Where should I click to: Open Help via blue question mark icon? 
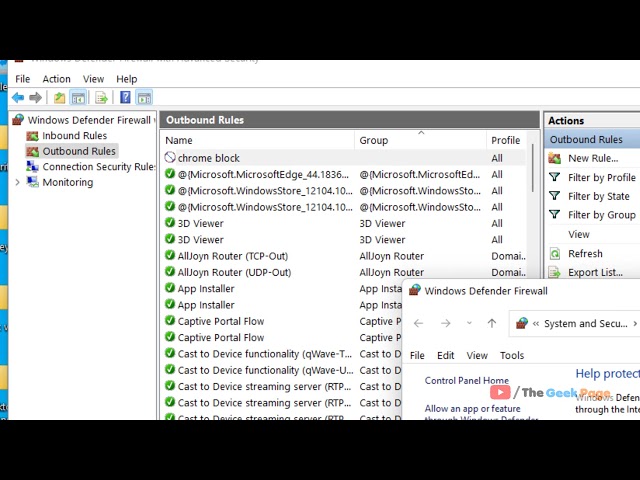pyautogui.click(x=125, y=98)
